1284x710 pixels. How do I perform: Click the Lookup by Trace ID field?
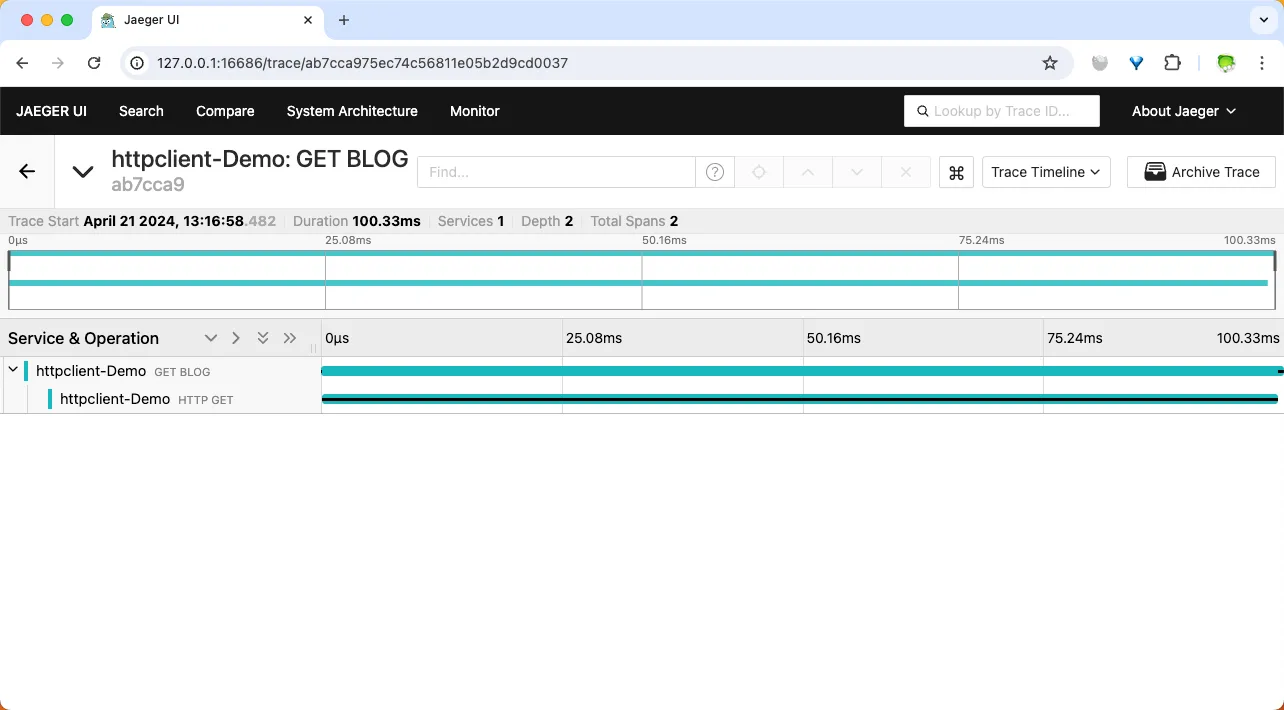coord(1001,111)
